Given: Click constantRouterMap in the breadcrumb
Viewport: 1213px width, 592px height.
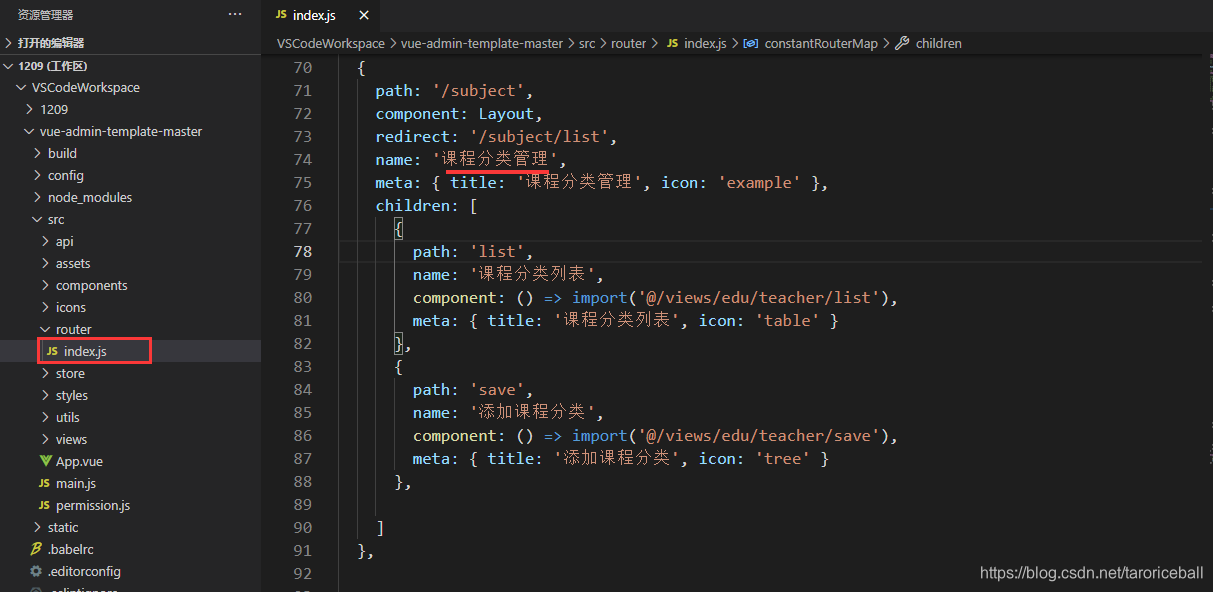Looking at the screenshot, I should tap(821, 43).
